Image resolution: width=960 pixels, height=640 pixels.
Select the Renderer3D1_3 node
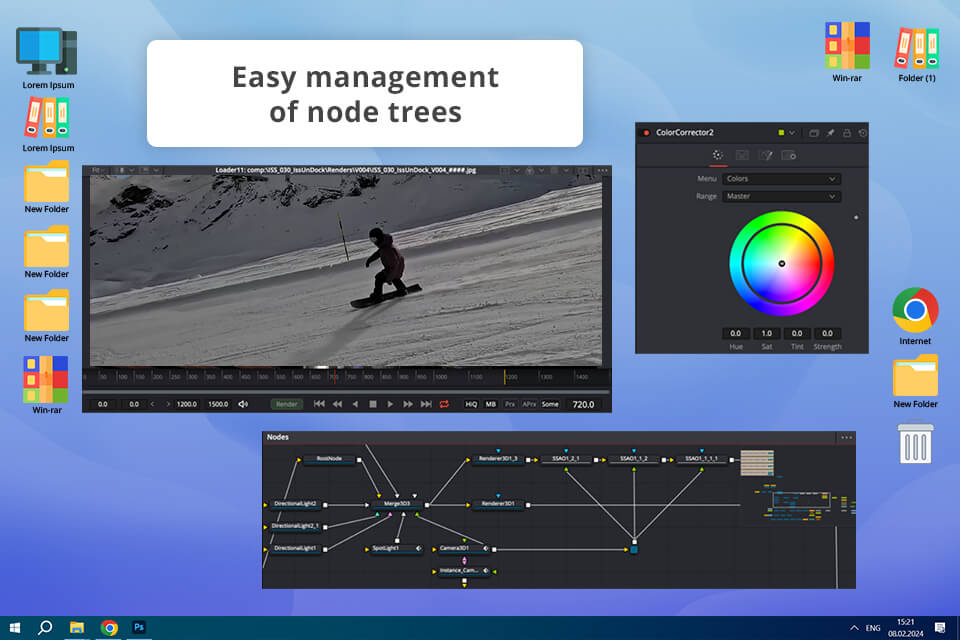tap(498, 459)
